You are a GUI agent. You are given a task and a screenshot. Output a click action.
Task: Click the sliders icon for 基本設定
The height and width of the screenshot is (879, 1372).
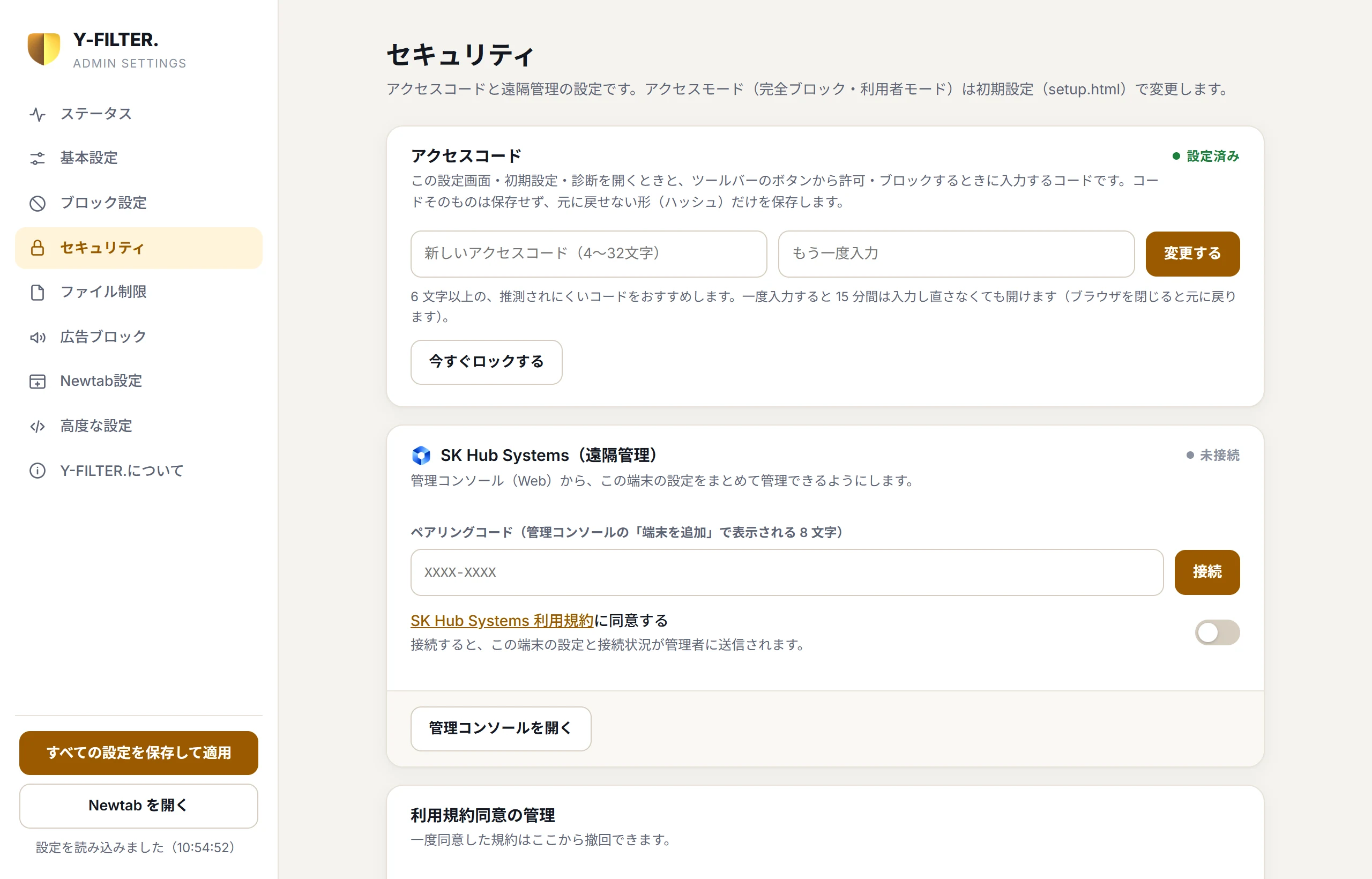pos(38,158)
